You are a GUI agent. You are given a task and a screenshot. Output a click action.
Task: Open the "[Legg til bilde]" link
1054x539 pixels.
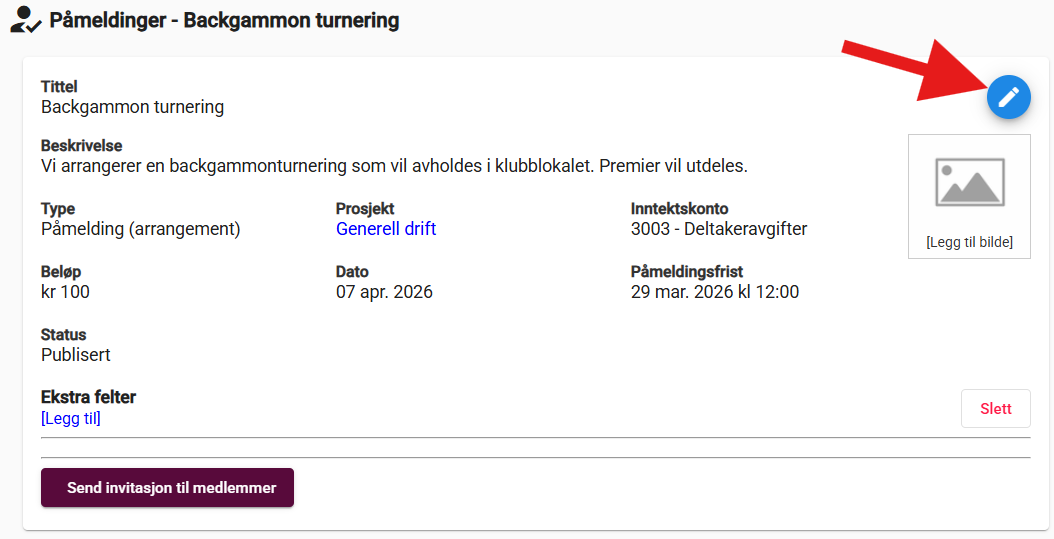969,242
